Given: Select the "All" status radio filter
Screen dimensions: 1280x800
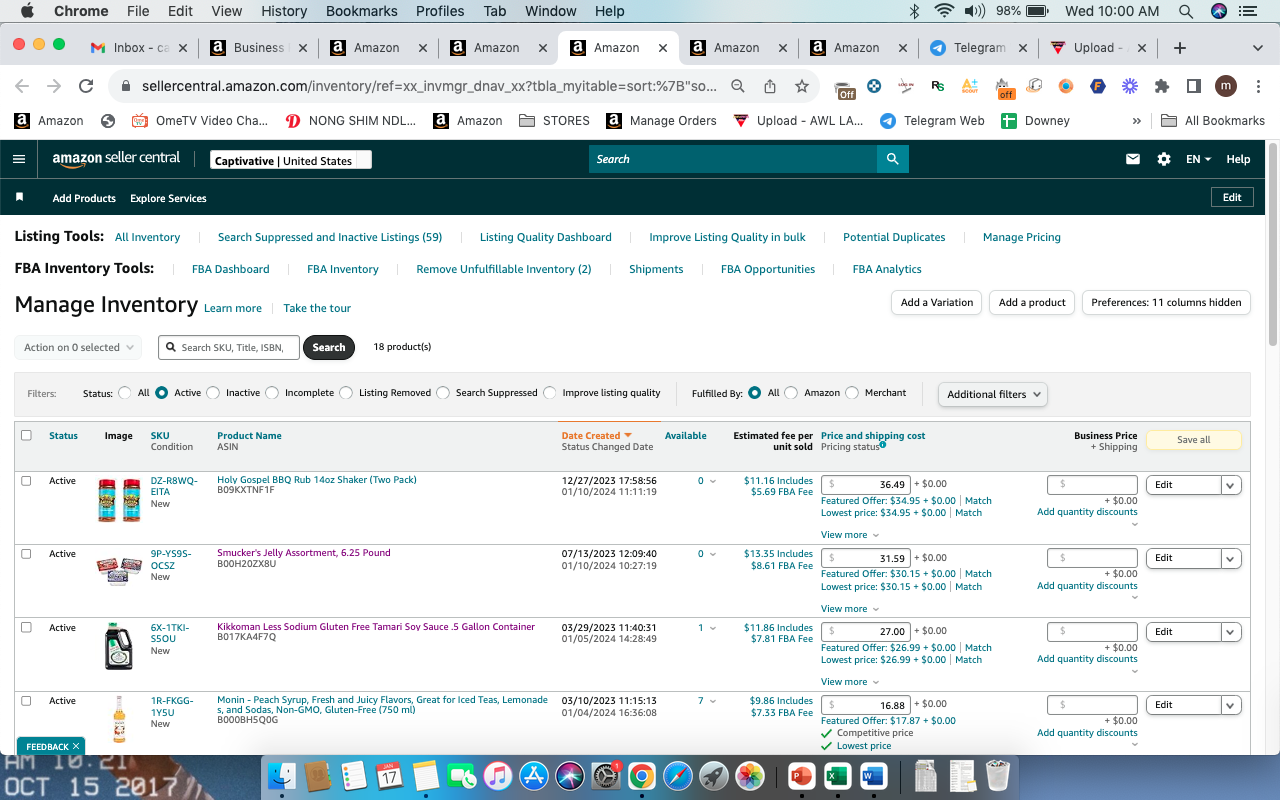Looking at the screenshot, I should tap(125, 393).
